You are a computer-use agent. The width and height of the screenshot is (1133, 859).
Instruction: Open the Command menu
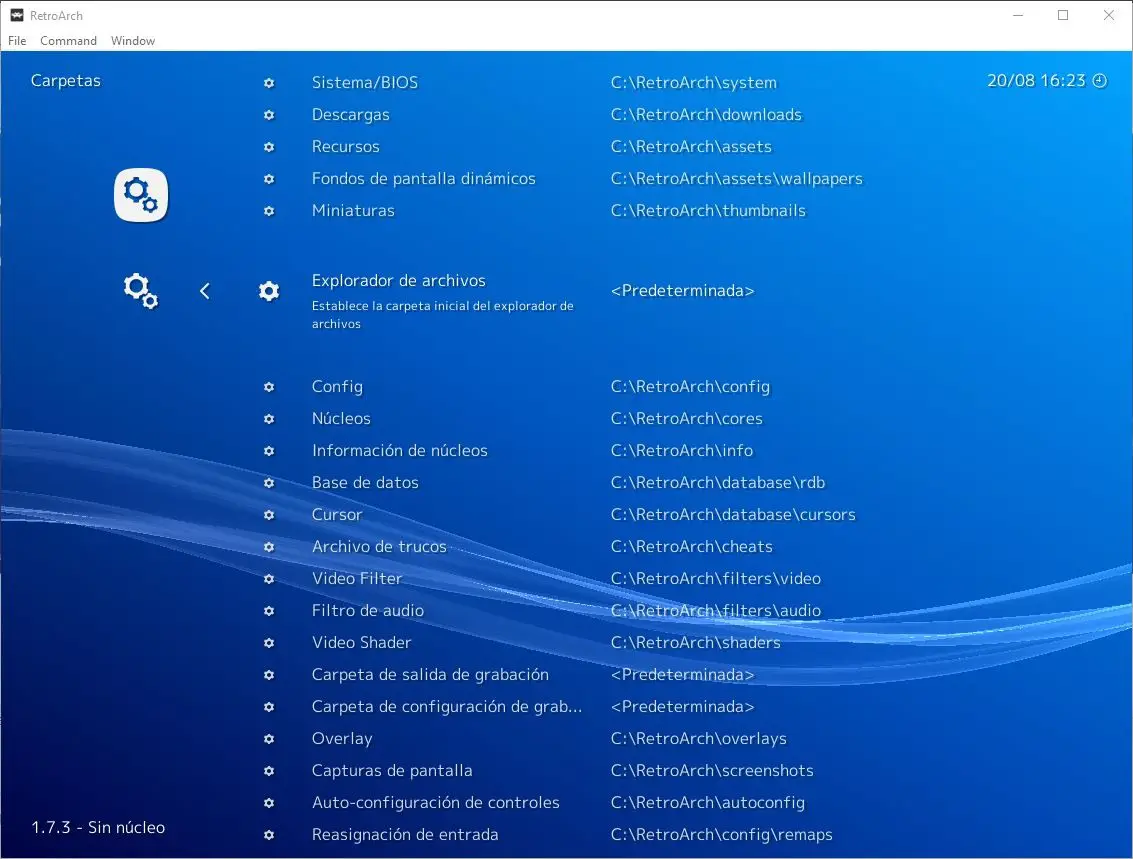point(69,40)
